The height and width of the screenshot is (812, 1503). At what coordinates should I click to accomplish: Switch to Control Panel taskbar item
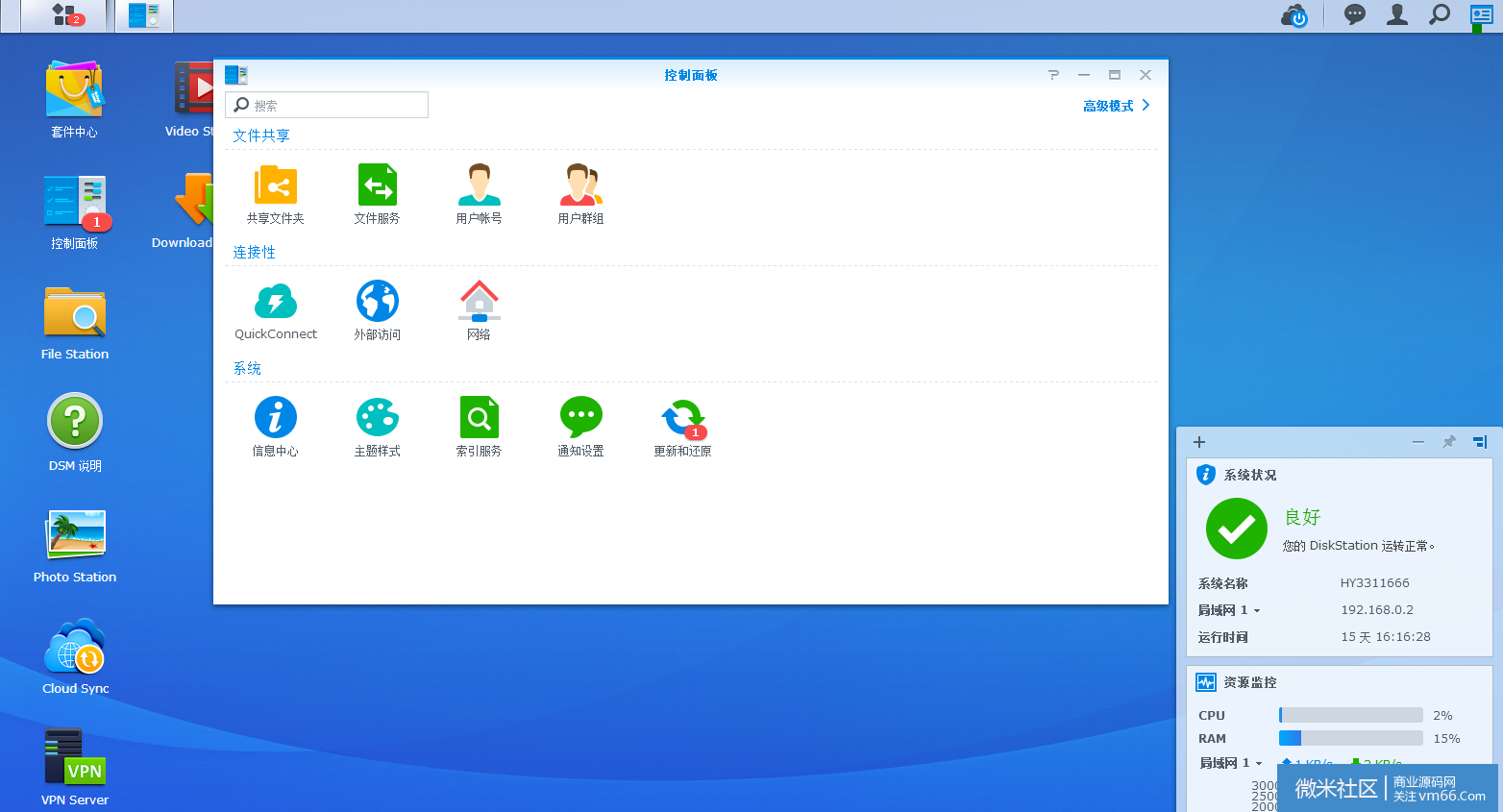point(144,15)
